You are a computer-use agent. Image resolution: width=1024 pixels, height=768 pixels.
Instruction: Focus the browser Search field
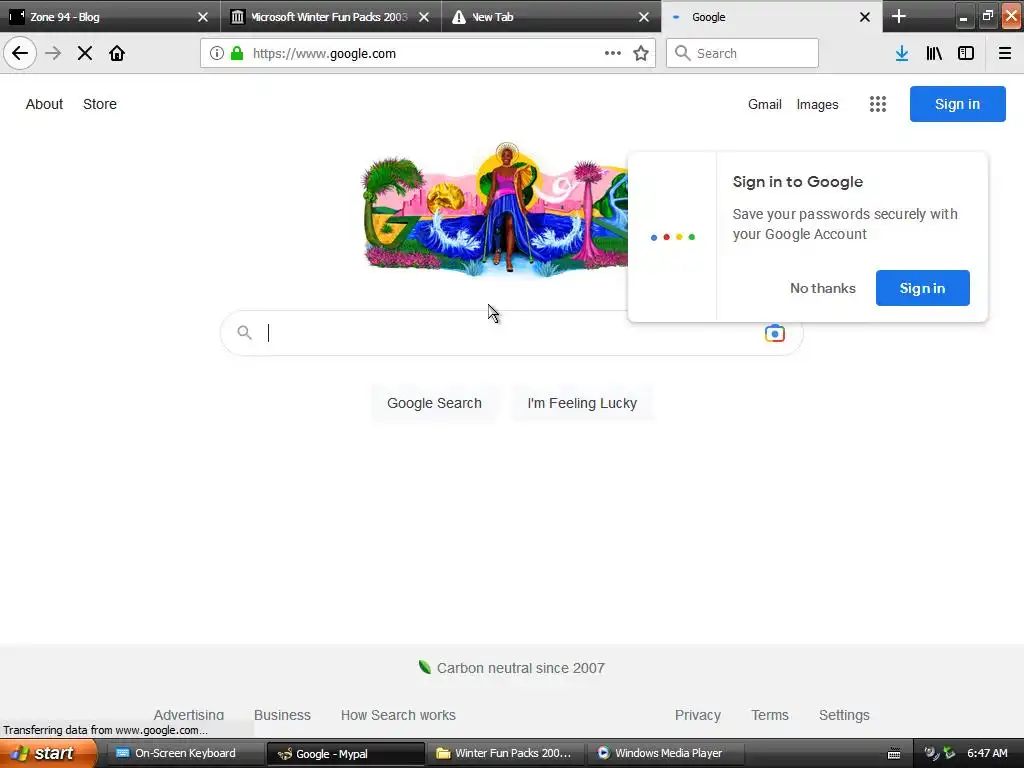(x=742, y=53)
